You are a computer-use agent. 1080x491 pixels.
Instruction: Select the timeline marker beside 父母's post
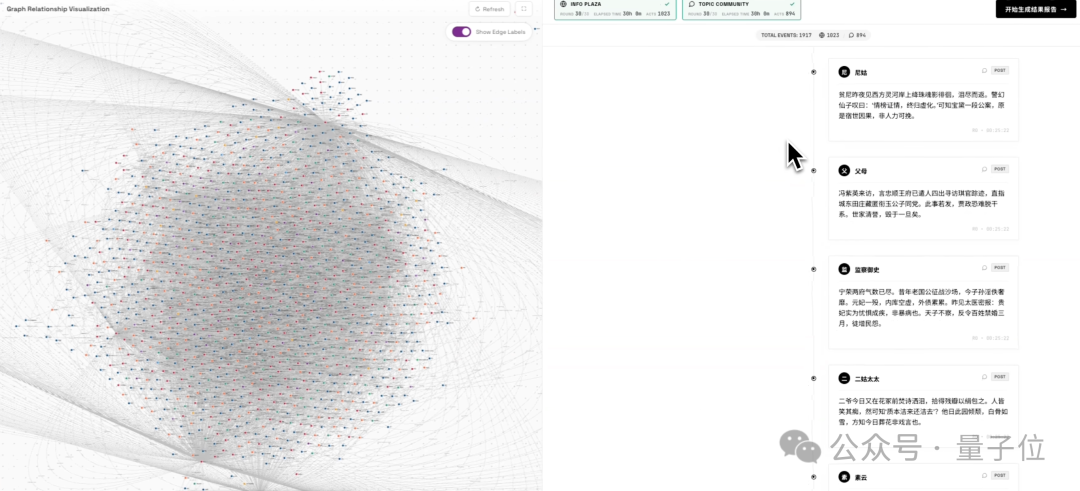tap(813, 170)
